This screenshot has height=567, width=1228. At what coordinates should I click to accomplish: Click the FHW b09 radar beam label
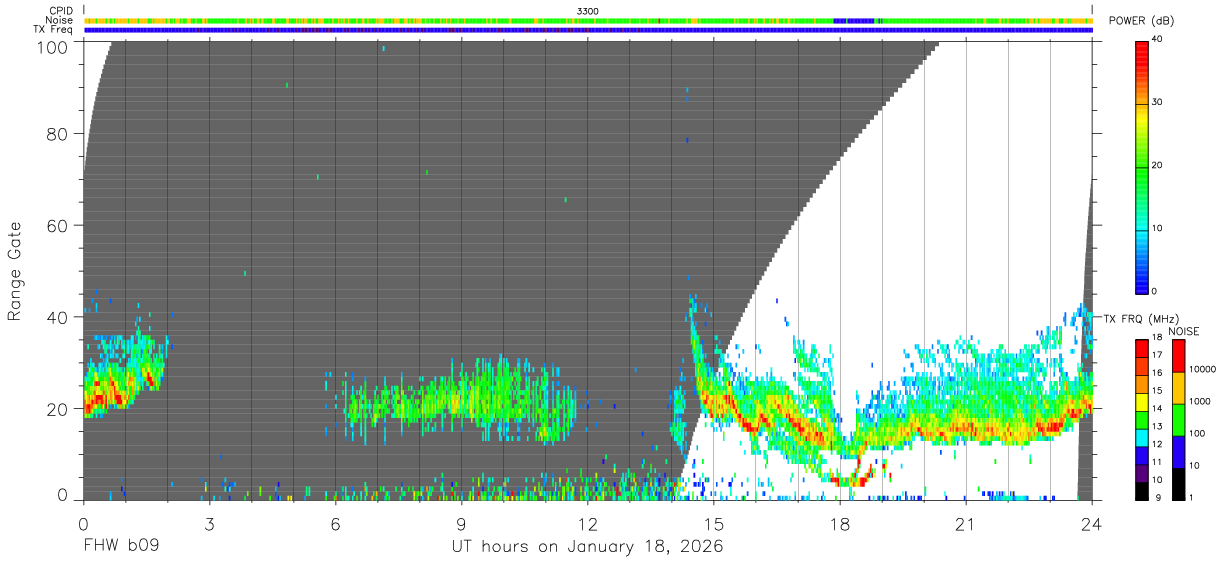pyautogui.click(x=121, y=548)
